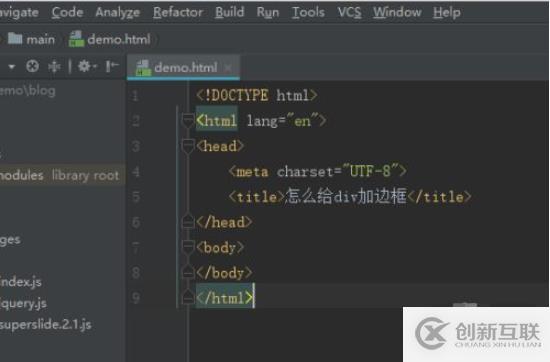Select the superslide.2.1.js file

coord(46,325)
